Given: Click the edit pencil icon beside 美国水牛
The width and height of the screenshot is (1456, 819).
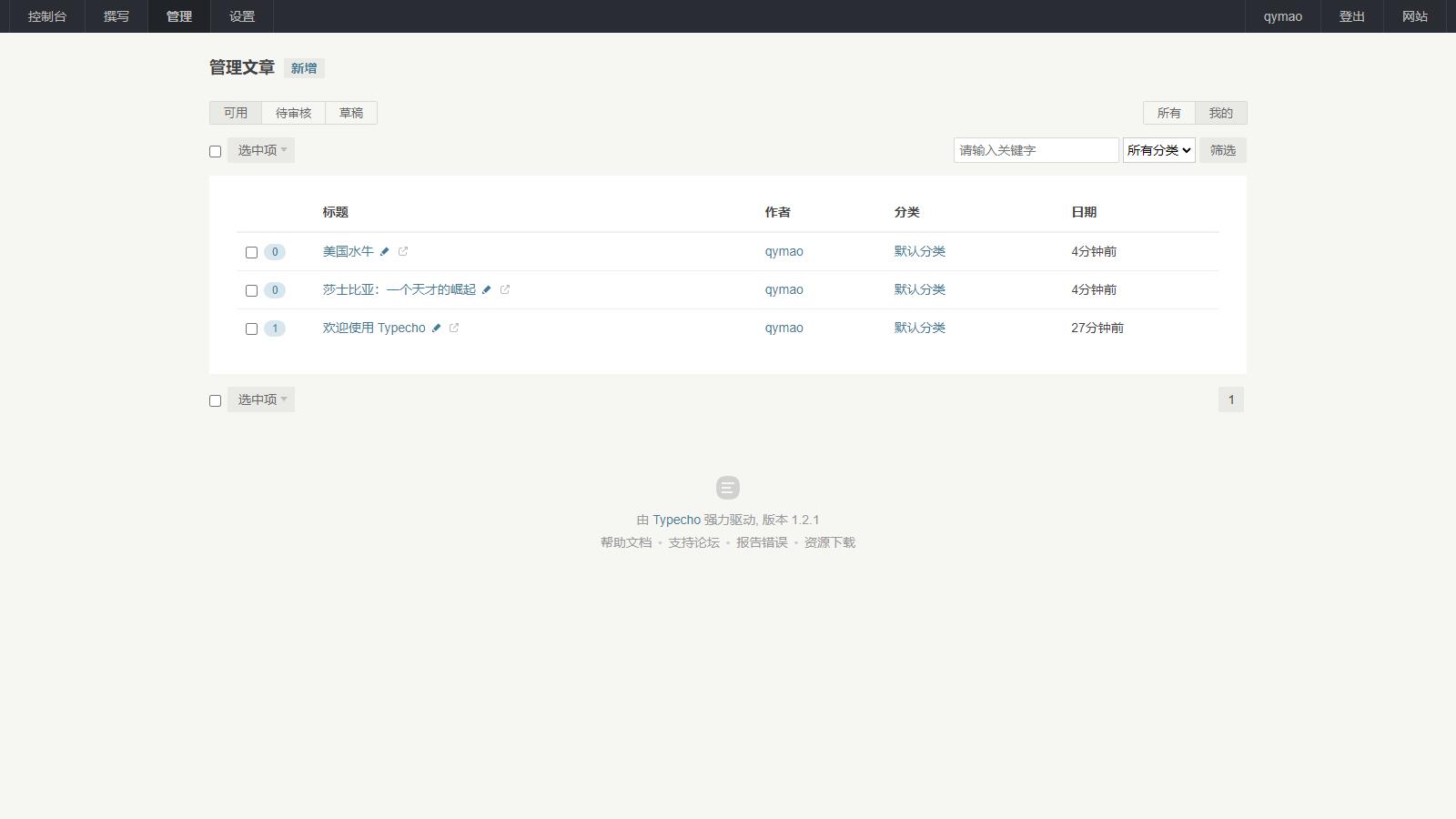Looking at the screenshot, I should tap(384, 252).
